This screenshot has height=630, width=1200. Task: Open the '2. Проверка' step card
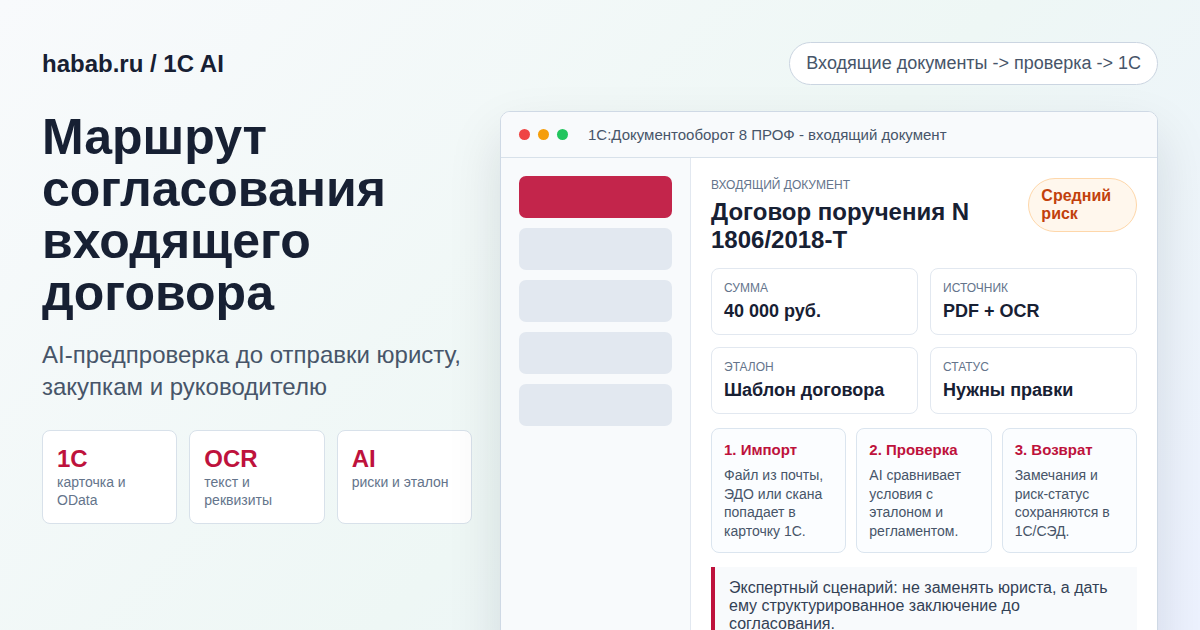(924, 490)
